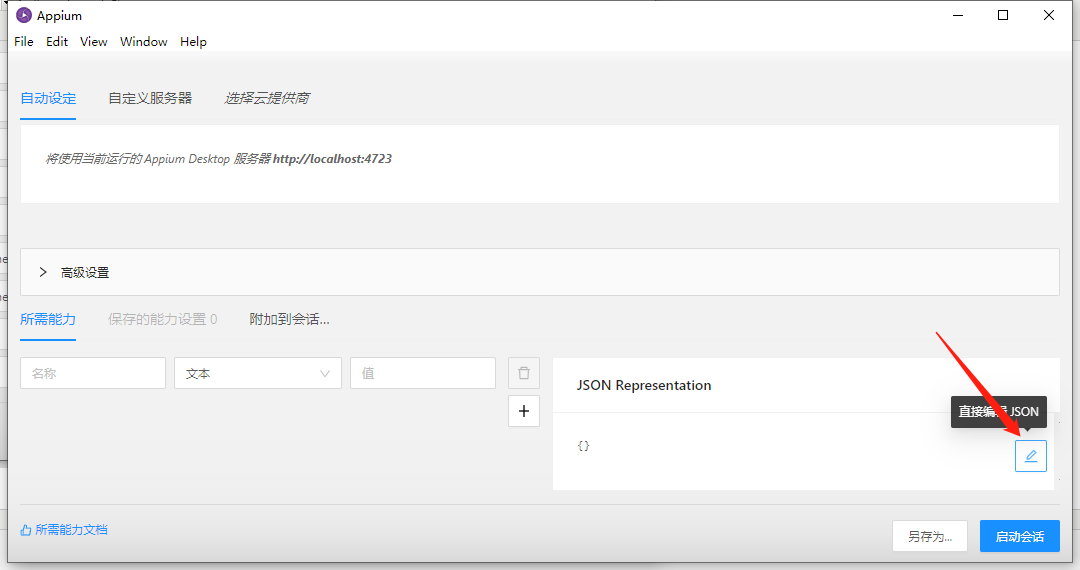
Task: Click the JSON Representation heading text
Action: (x=644, y=386)
